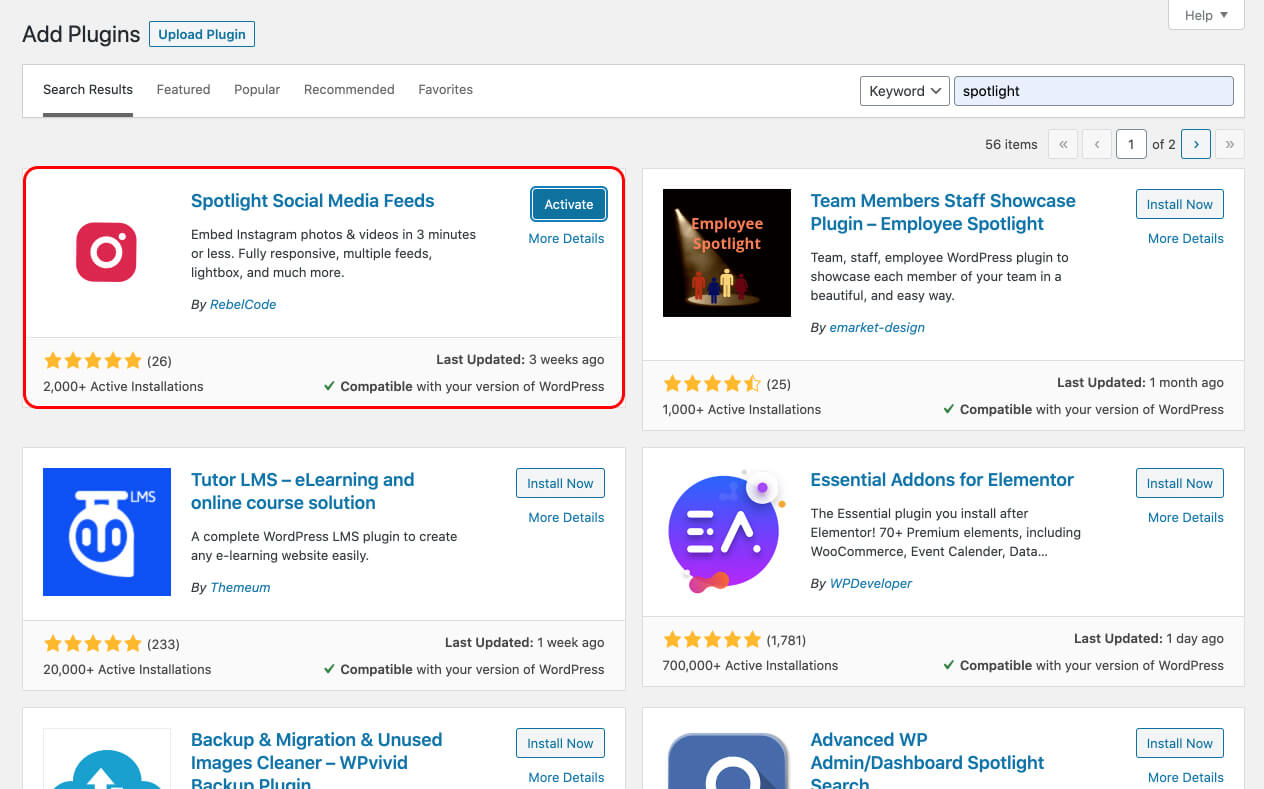Click the star rating of Tutor LMS
This screenshot has height=789, width=1264.
[x=93, y=644]
